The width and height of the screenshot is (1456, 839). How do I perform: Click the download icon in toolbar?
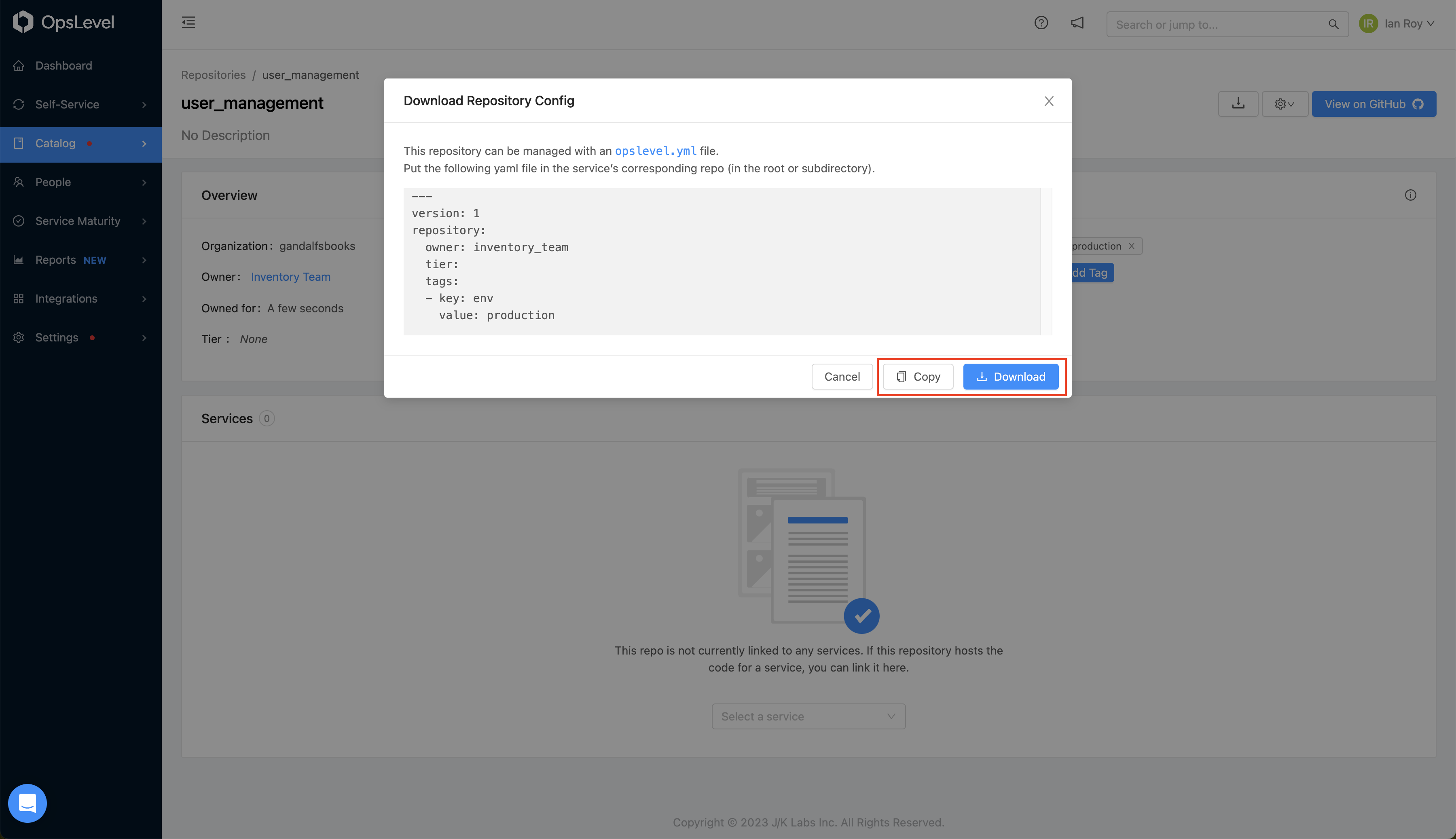tap(1237, 103)
